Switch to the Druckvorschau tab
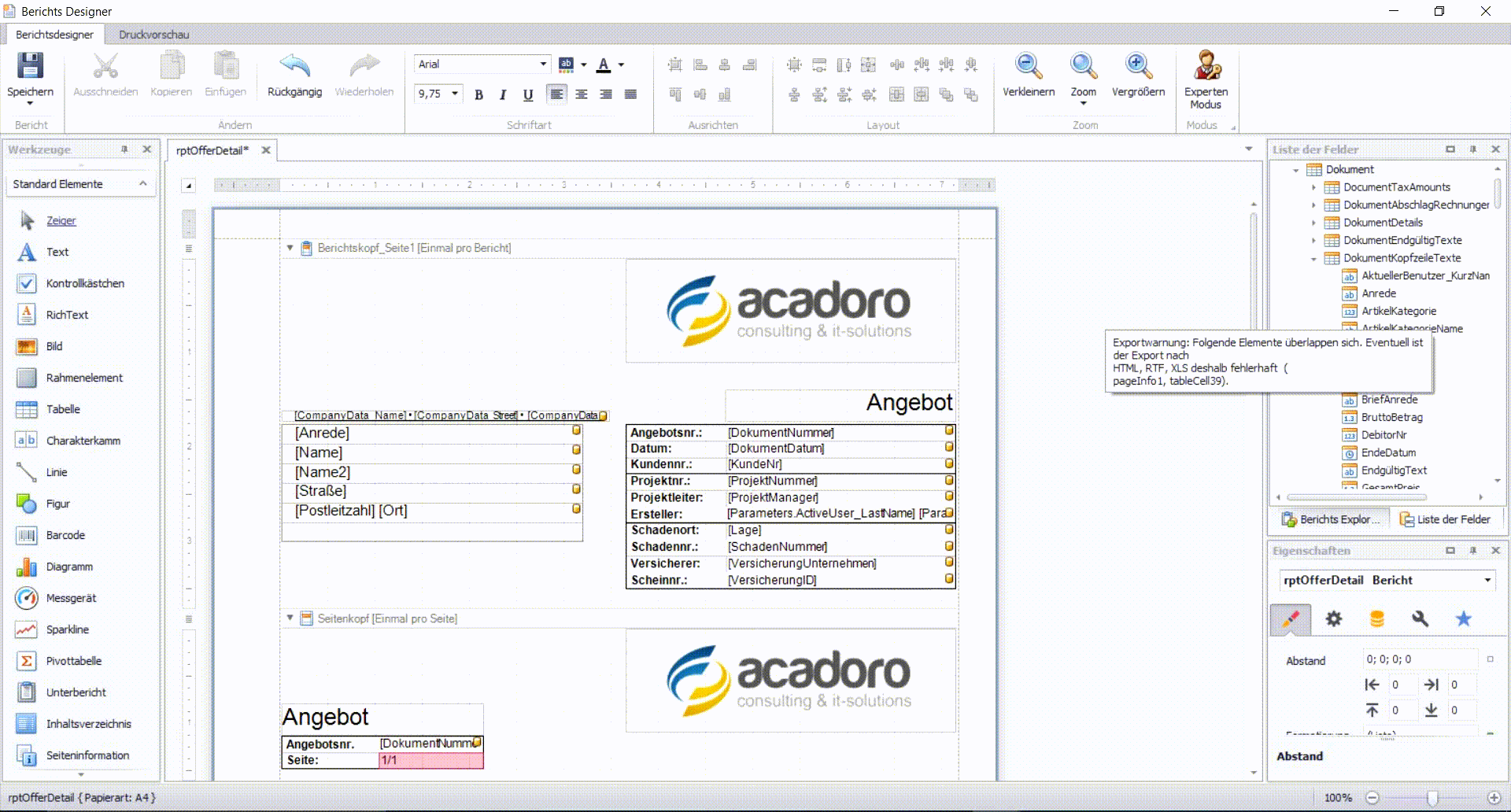Screen dimensions: 1511x812 [x=153, y=35]
